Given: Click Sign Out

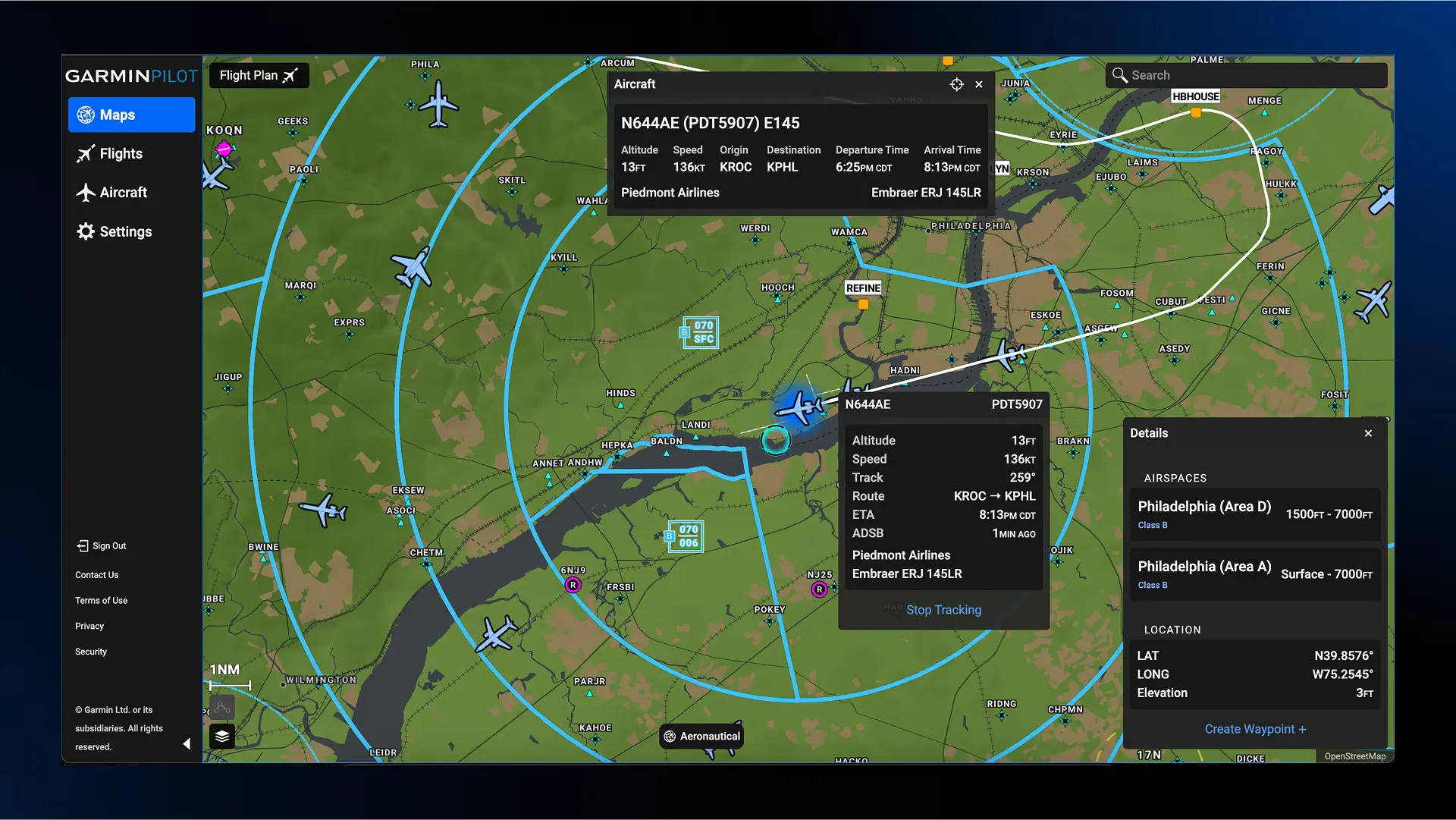Looking at the screenshot, I should click(101, 546).
